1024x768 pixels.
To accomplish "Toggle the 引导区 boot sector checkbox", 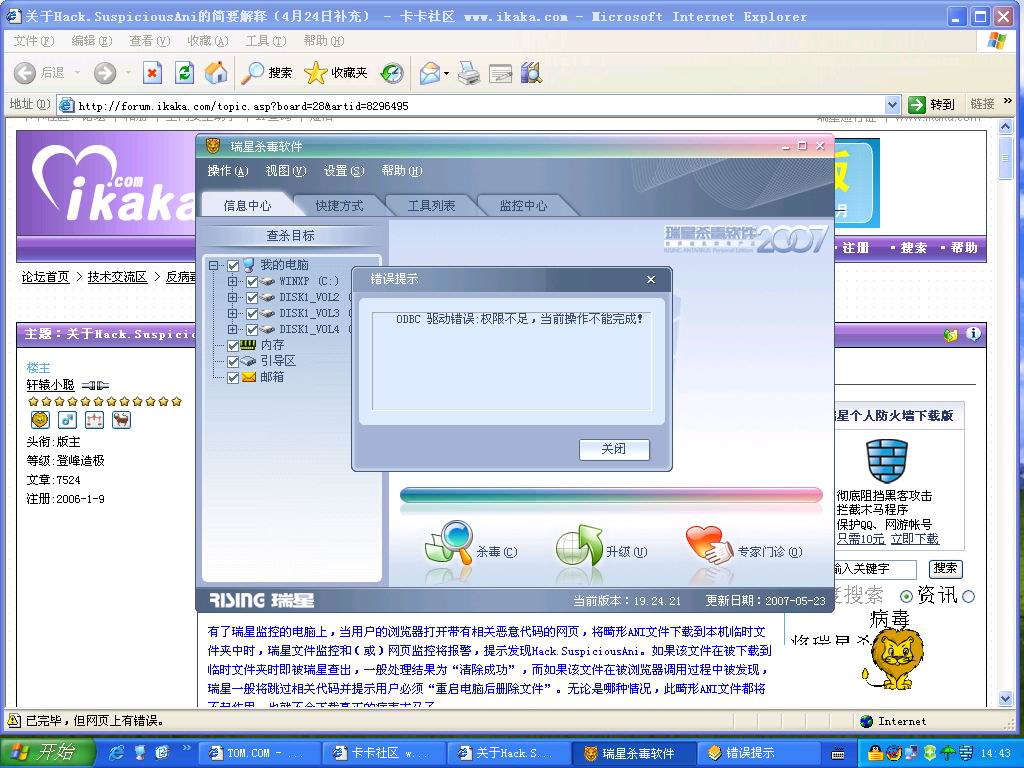I will point(232,361).
